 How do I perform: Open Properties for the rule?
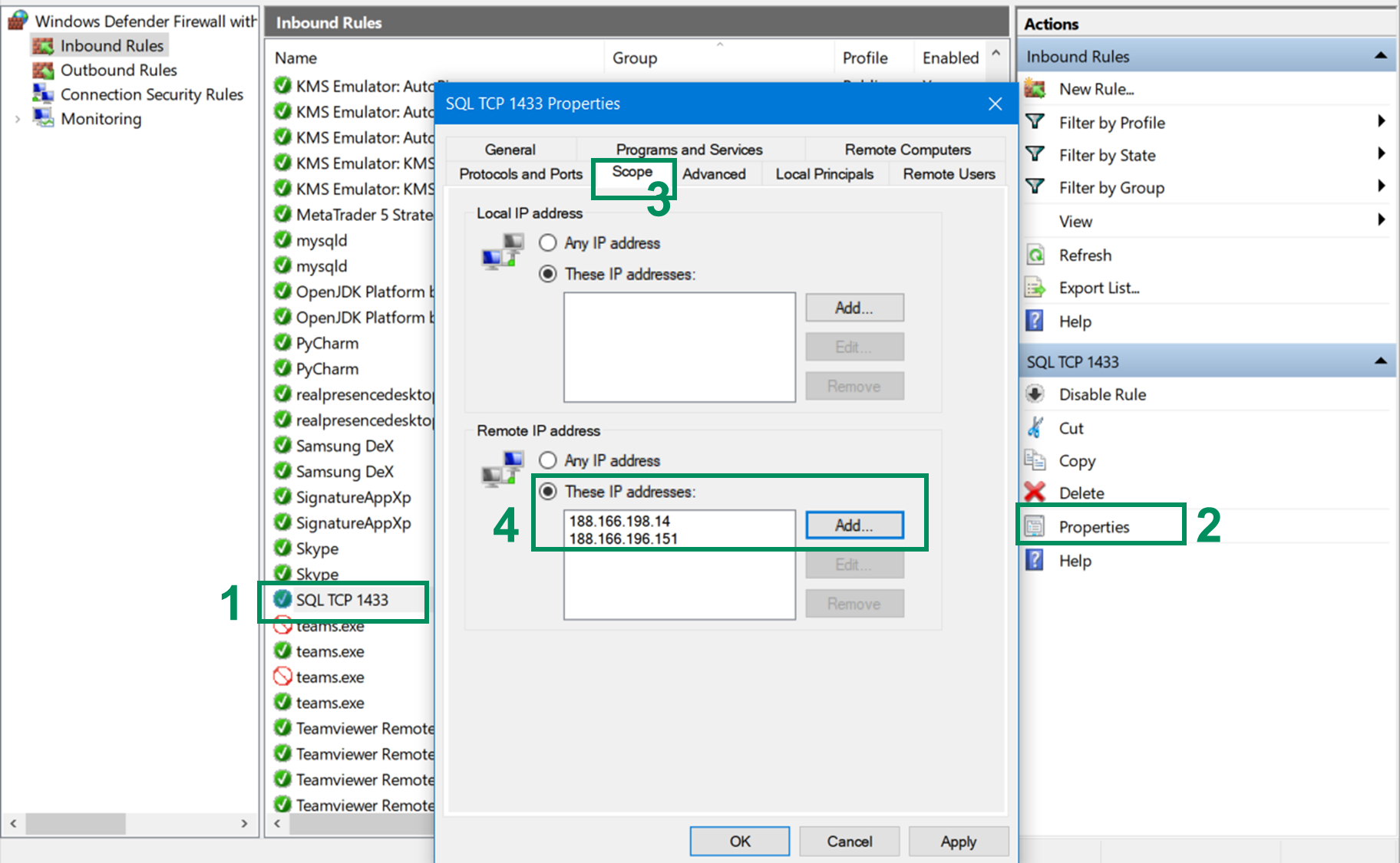point(1095,526)
